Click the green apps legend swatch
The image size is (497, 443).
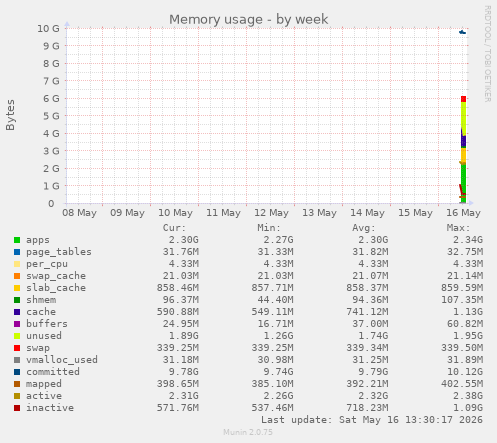17,240
